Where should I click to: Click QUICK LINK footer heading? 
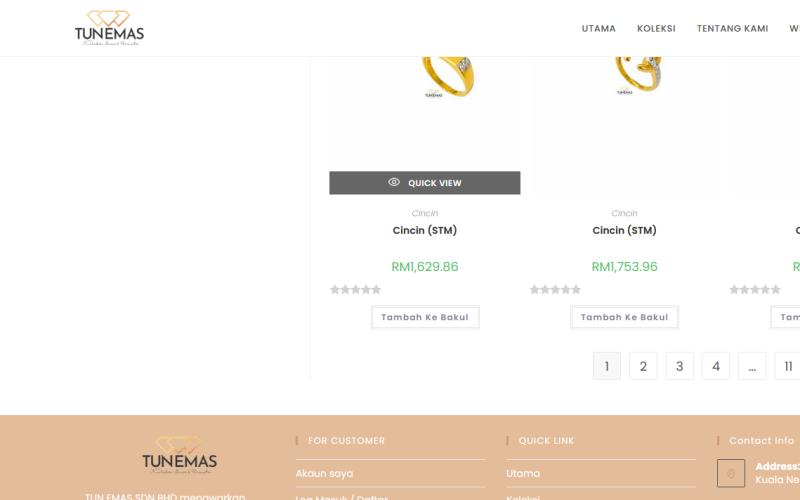click(x=546, y=441)
